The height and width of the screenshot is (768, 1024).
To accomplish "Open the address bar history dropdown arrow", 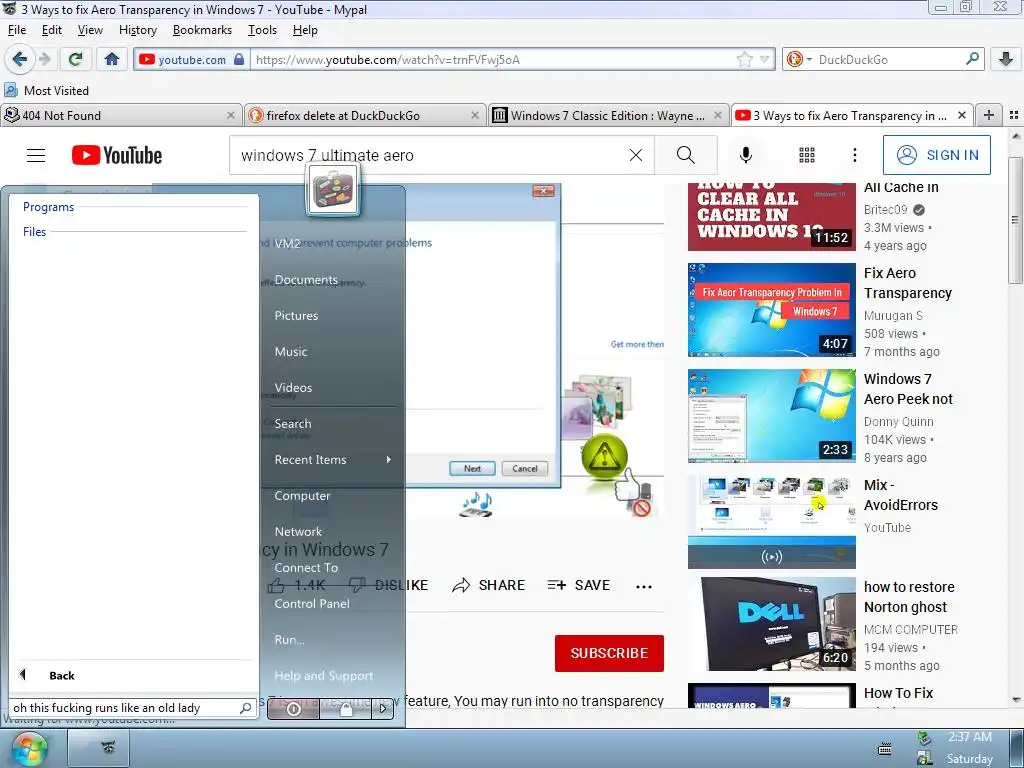I will 764,59.
